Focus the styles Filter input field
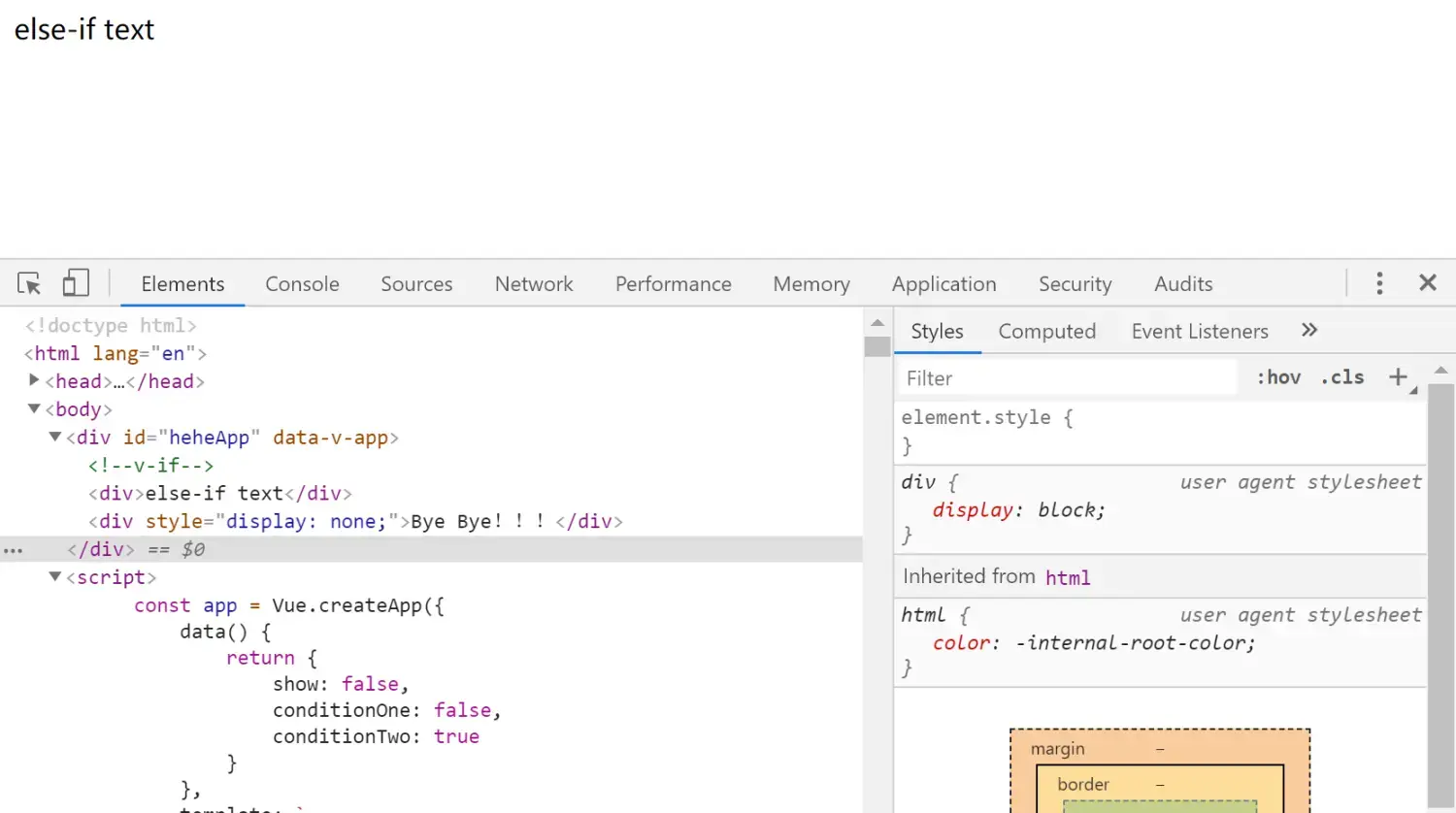The image size is (1456, 813). [x=1066, y=377]
